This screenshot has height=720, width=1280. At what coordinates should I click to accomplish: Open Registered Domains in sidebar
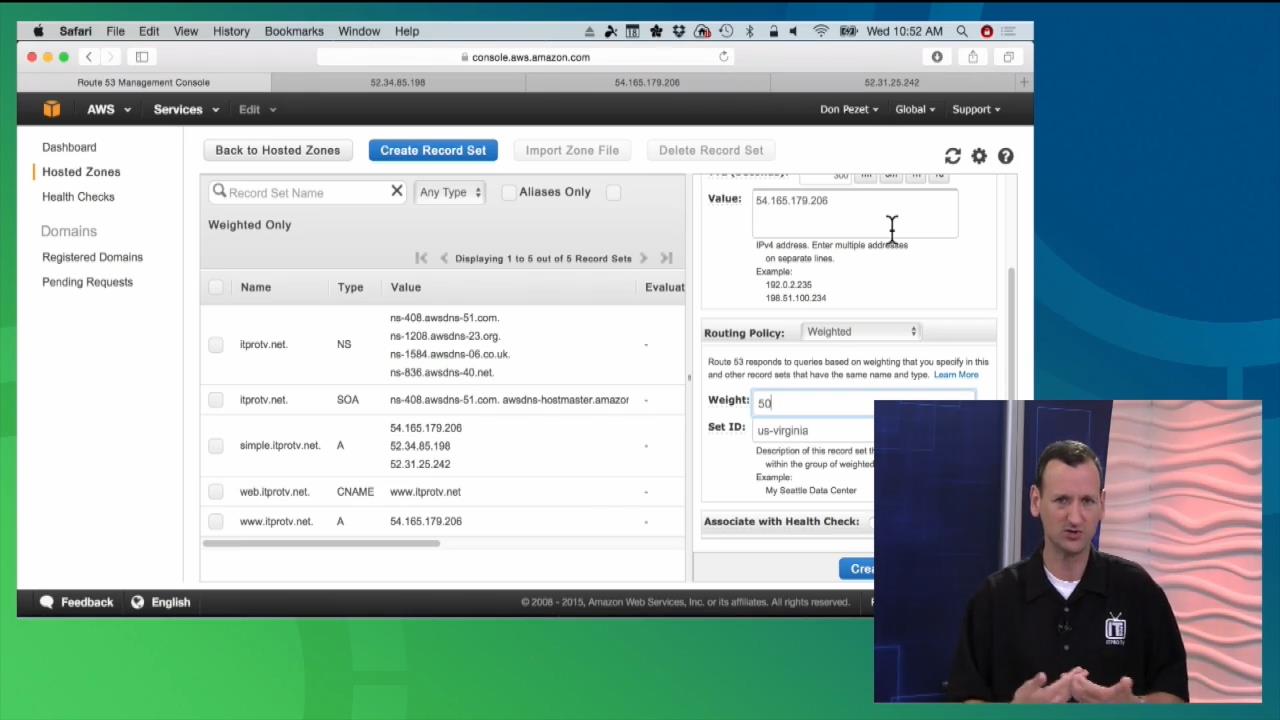(x=92, y=257)
